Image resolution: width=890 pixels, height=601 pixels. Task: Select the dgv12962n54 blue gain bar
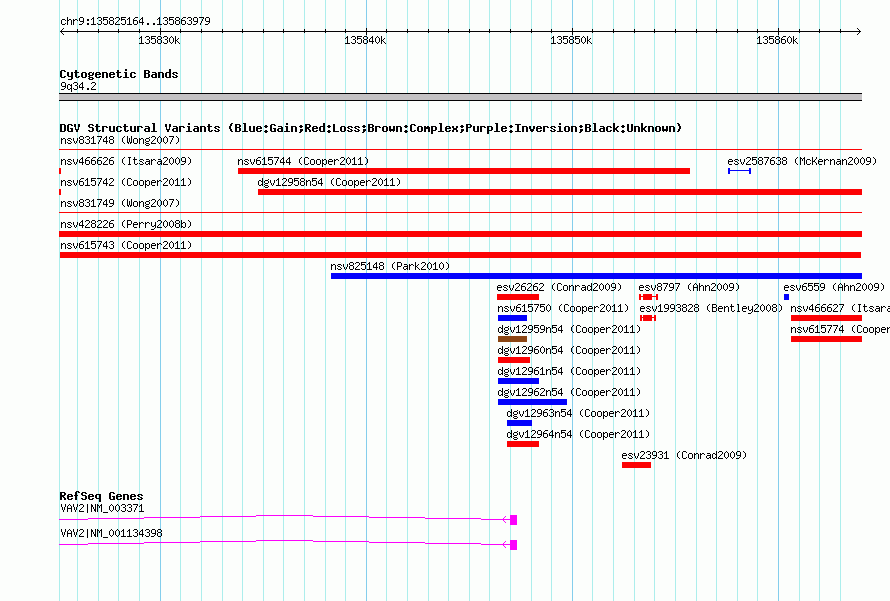[x=532, y=402]
